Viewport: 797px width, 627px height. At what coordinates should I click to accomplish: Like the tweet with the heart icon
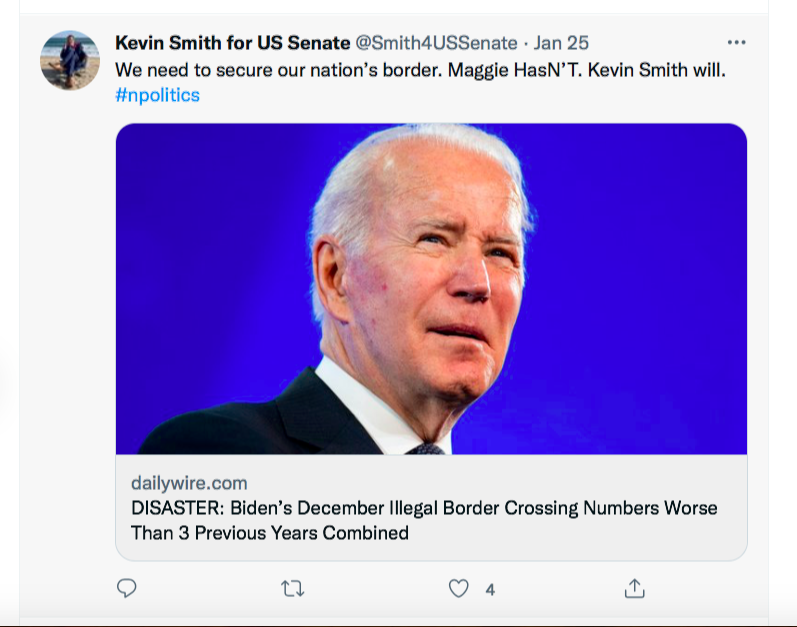tap(458, 588)
